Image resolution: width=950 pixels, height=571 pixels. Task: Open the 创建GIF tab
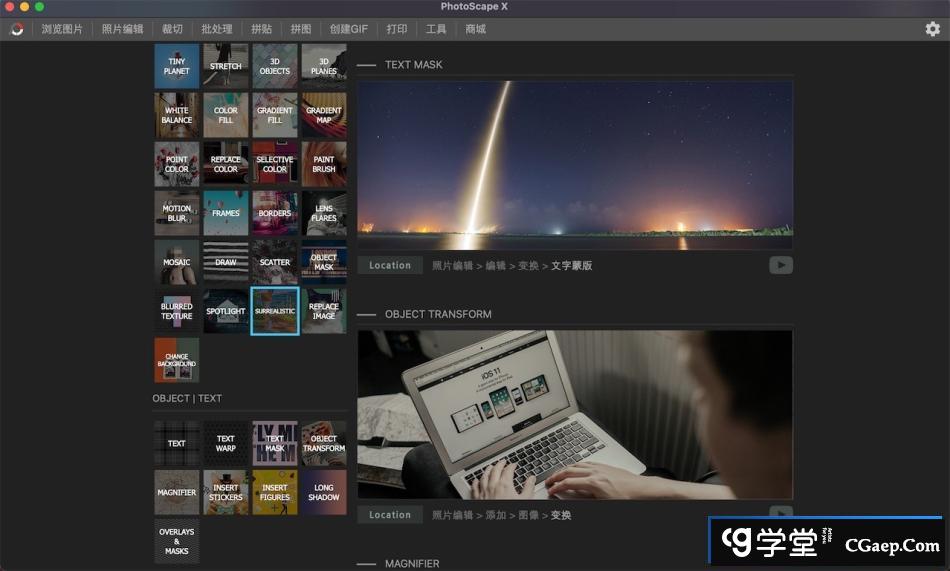349,29
